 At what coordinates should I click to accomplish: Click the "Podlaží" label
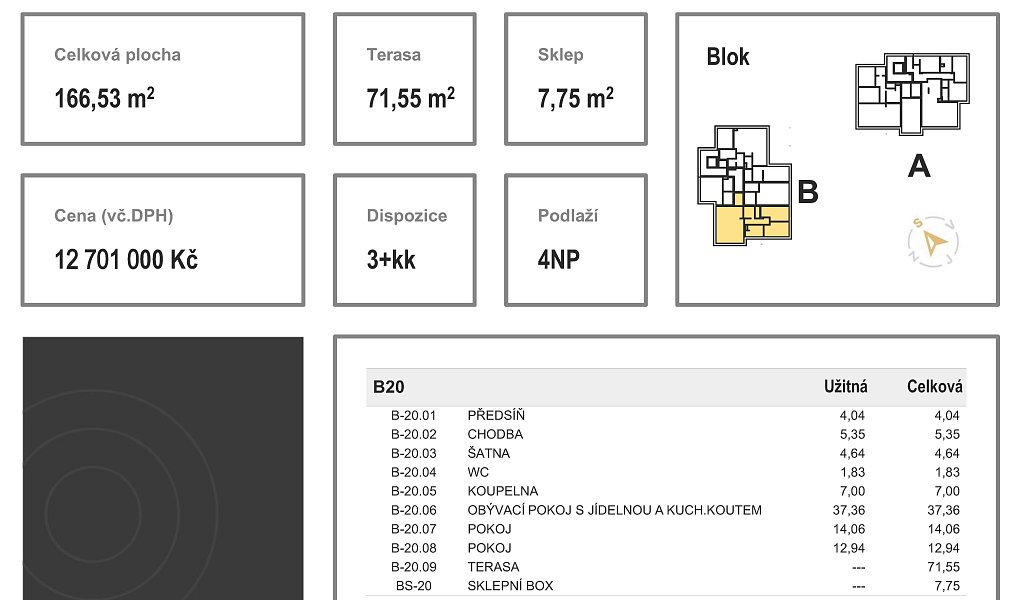[x=568, y=216]
